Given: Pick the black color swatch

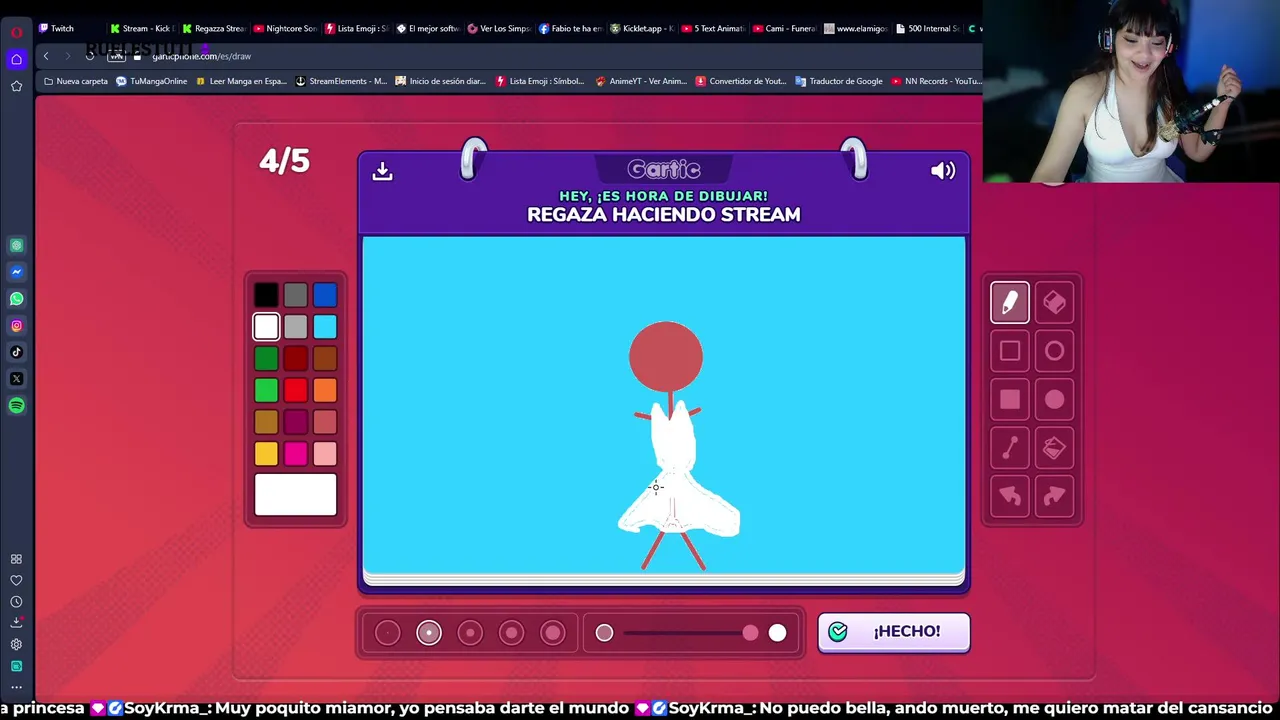Looking at the screenshot, I should (x=266, y=295).
